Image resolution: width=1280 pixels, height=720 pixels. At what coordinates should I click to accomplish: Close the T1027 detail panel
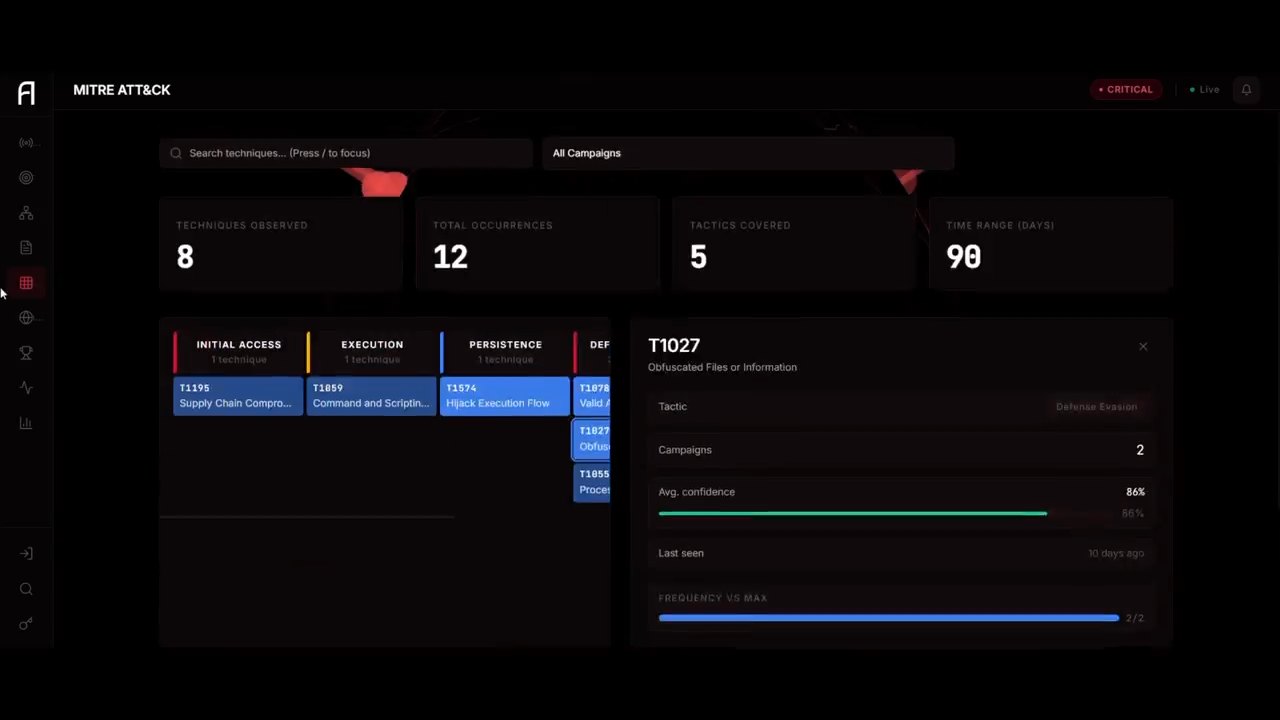1143,346
